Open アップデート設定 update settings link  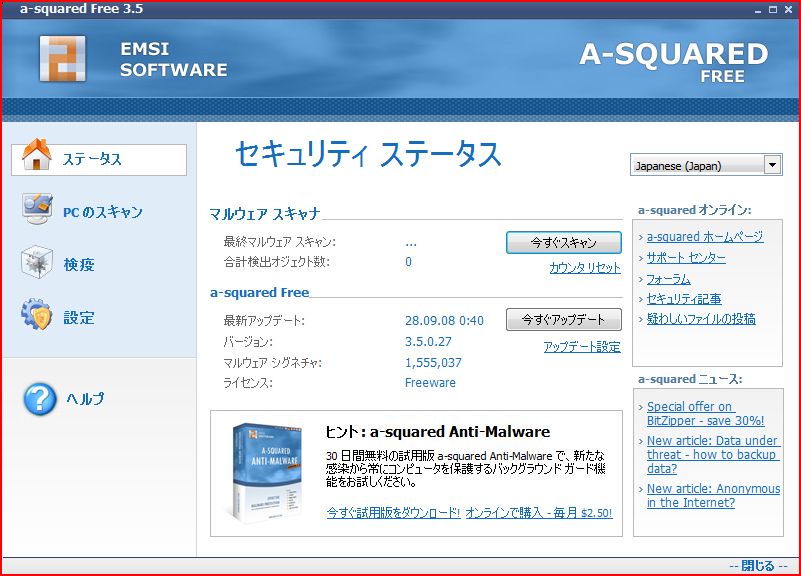pyautogui.click(x=582, y=347)
